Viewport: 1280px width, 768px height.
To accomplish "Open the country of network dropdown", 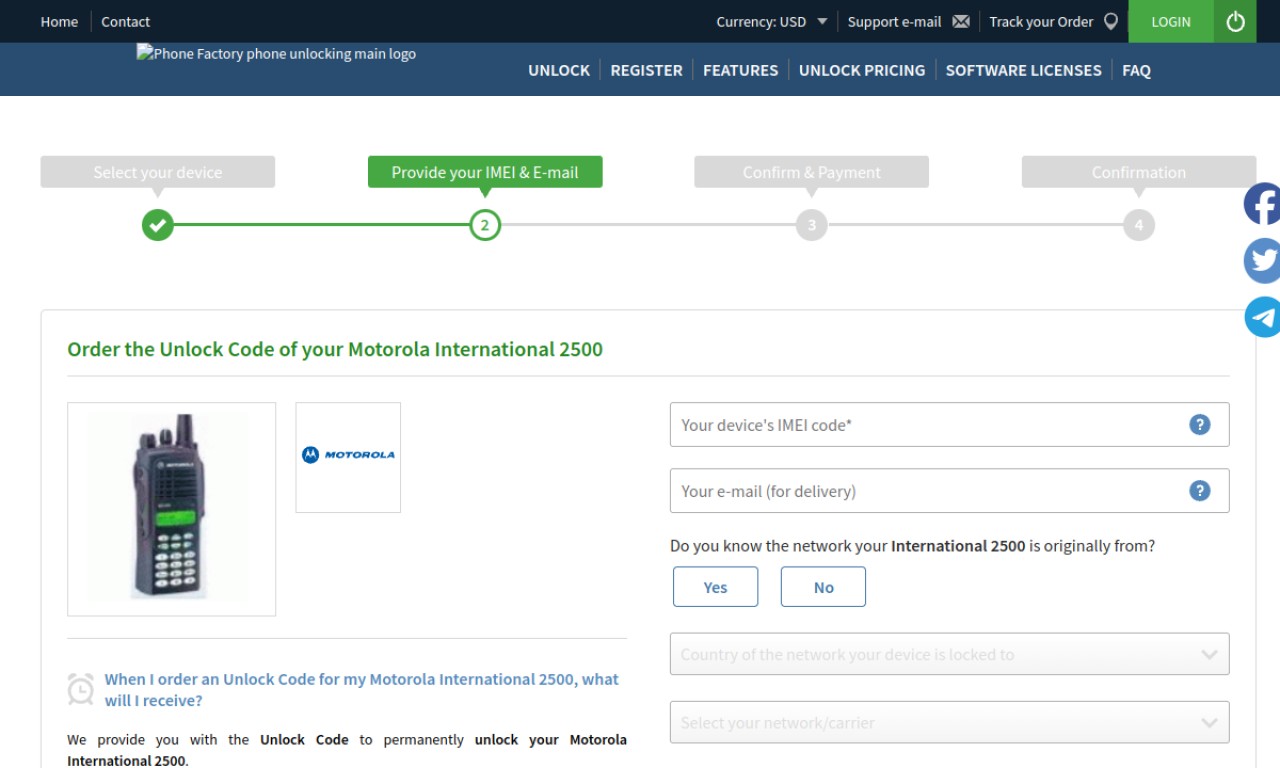I will pos(949,654).
